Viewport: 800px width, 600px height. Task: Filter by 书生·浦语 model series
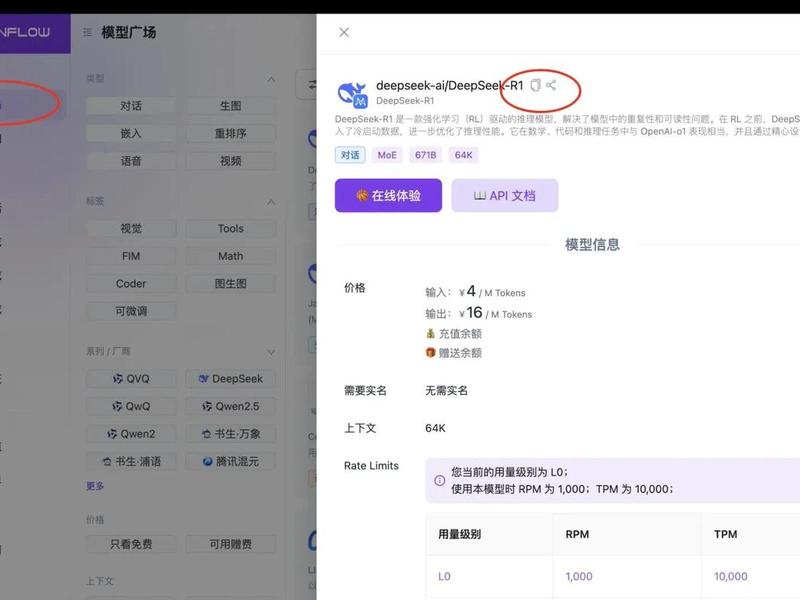[x=131, y=462]
